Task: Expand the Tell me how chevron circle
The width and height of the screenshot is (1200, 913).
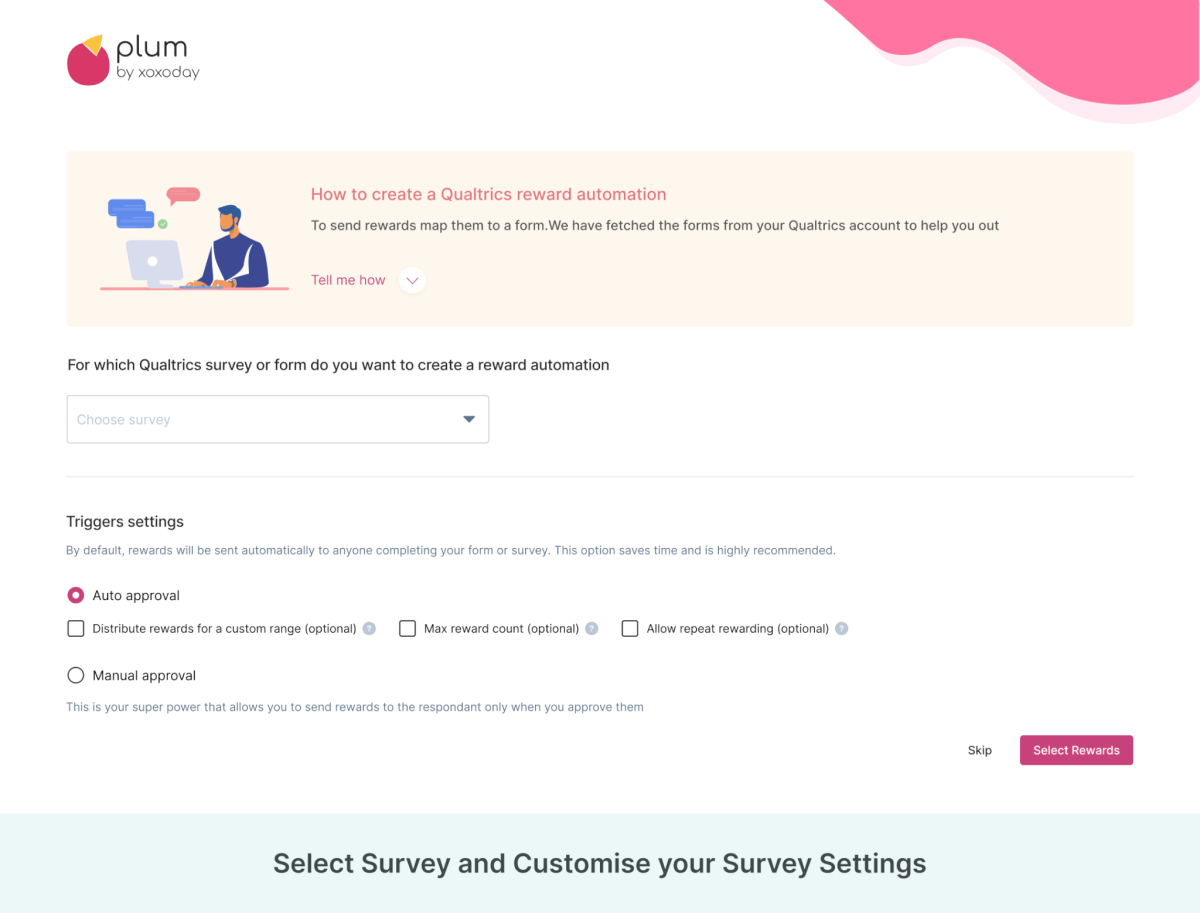Action: (412, 281)
